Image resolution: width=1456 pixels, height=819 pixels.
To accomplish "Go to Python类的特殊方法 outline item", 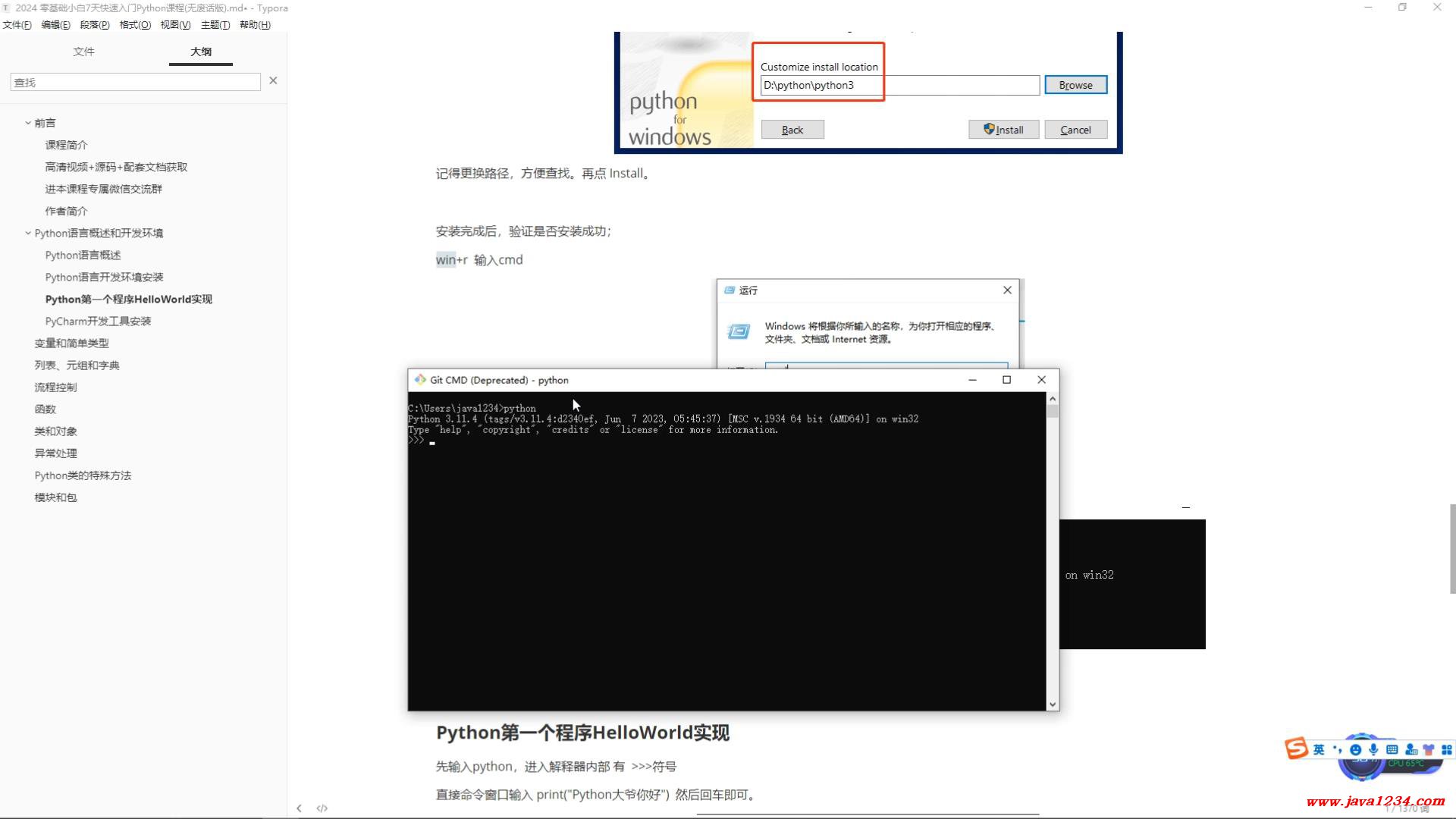I will coord(83,475).
